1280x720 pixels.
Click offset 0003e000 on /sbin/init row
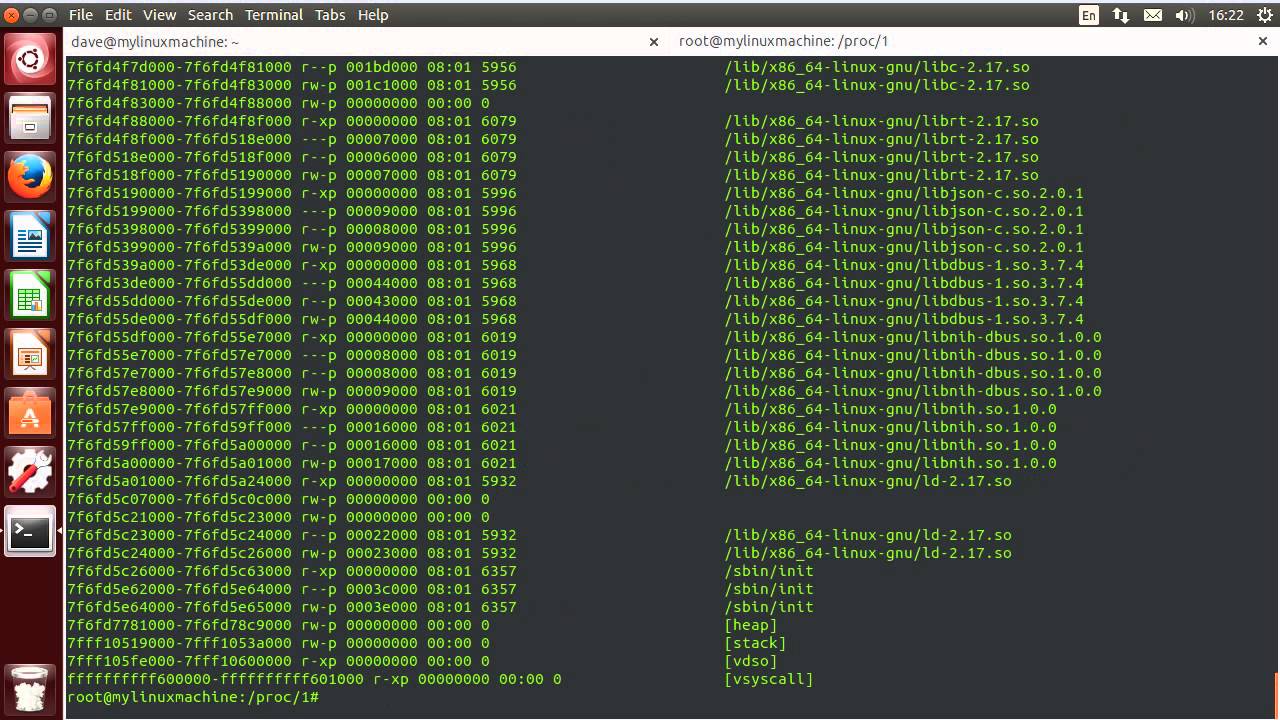pyautogui.click(x=382, y=607)
